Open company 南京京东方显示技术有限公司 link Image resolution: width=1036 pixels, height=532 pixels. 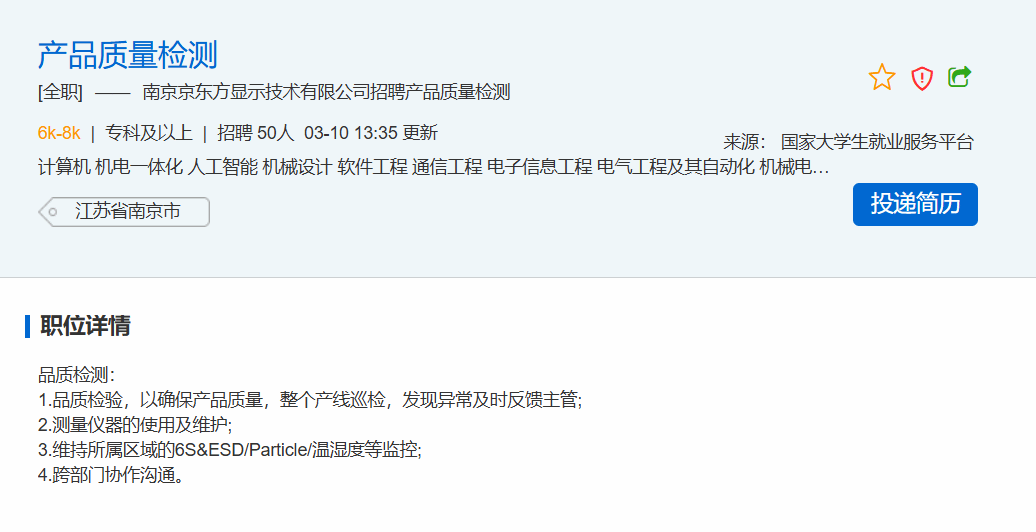click(x=256, y=92)
